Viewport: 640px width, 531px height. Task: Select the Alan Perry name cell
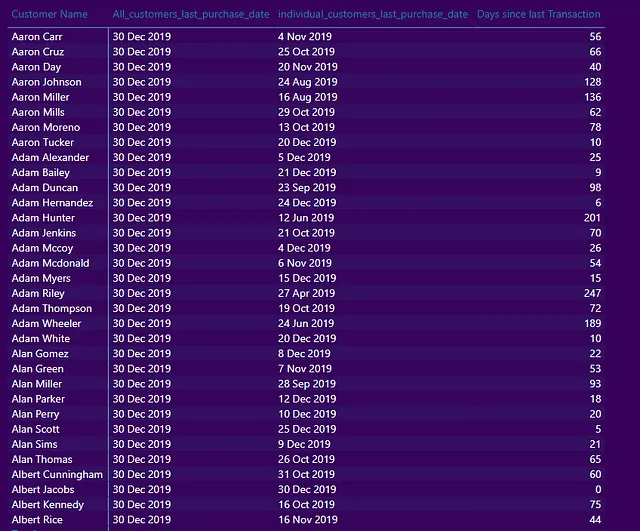tap(36, 414)
